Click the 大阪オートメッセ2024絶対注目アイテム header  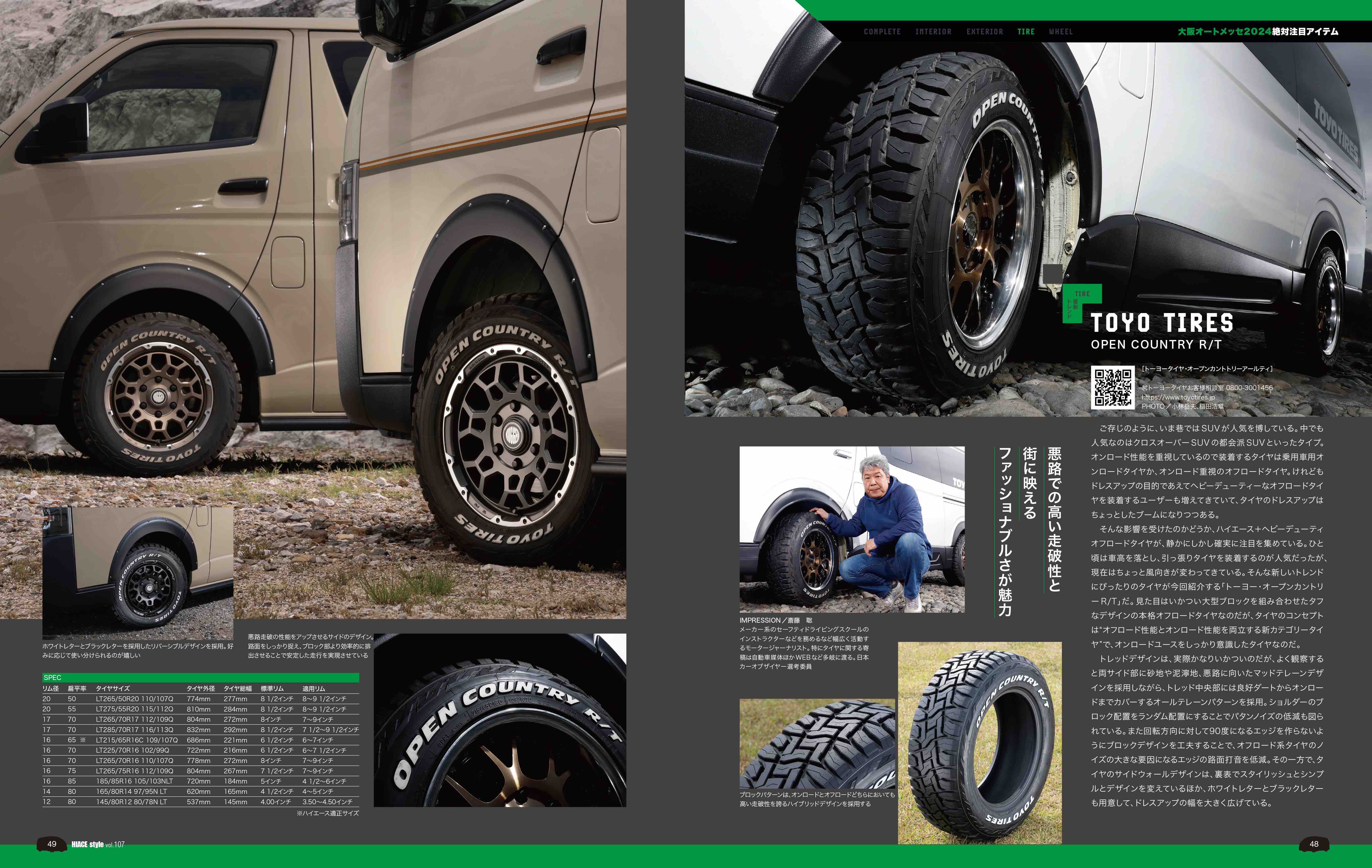click(1258, 32)
